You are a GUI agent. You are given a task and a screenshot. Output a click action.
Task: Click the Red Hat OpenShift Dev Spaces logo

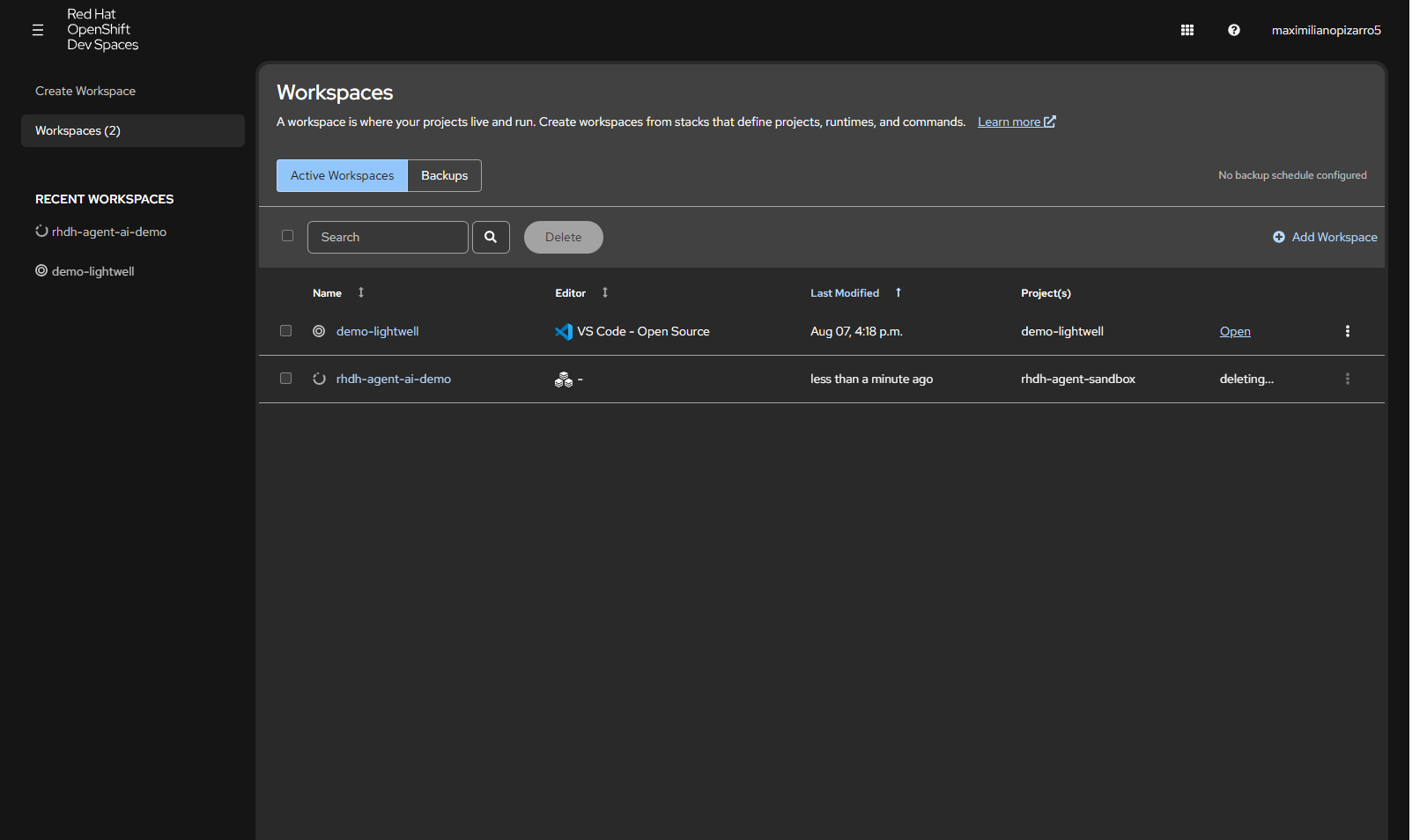(x=102, y=30)
